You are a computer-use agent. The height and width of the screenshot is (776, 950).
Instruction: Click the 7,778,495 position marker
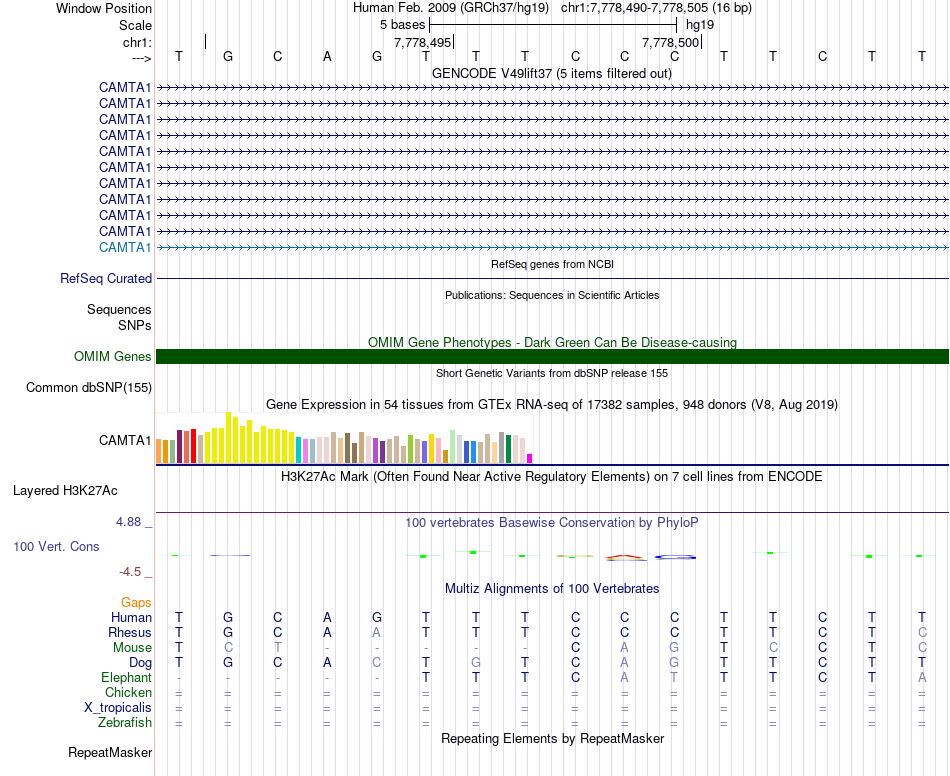click(x=422, y=42)
